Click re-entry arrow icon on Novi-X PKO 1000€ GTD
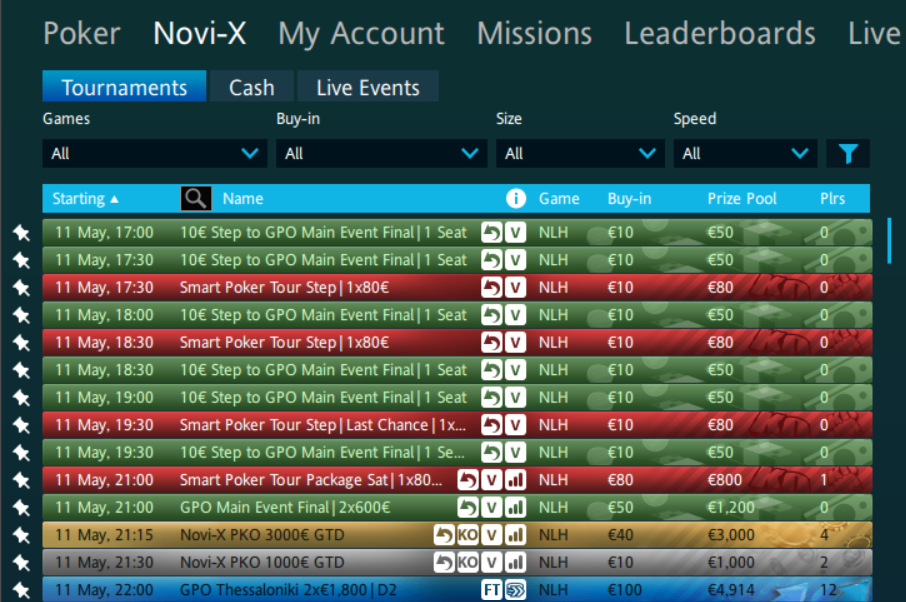906x602 pixels. (443, 562)
